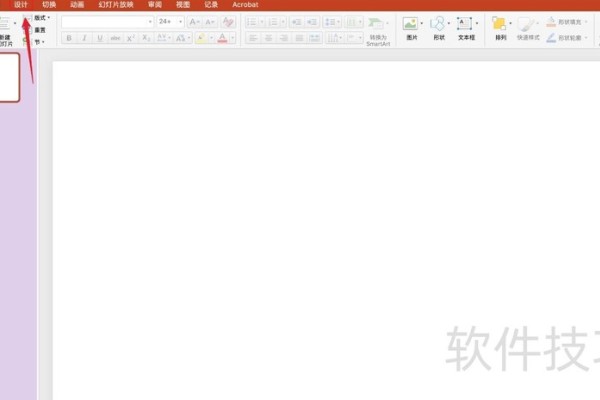Toggle strikethrough (abc) formatting
Image resolution: width=600 pixels, height=400 pixels.
click(x=115, y=38)
